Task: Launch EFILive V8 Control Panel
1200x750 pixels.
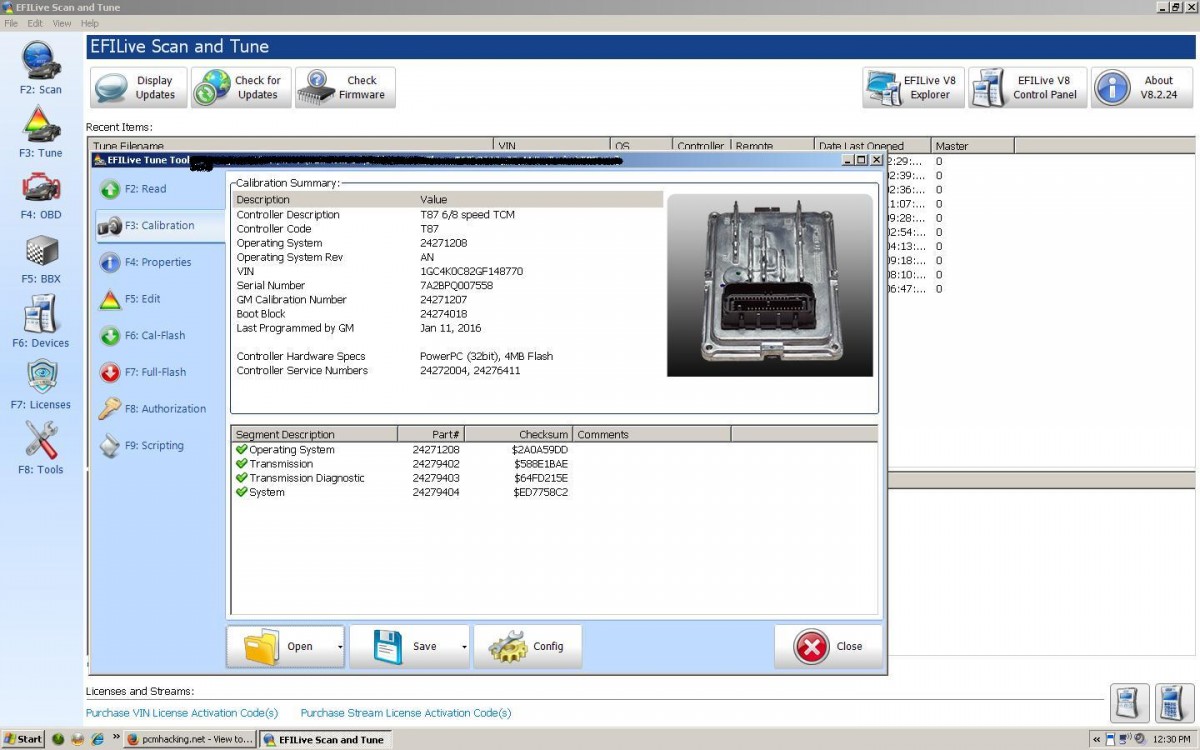Action: coord(1028,88)
